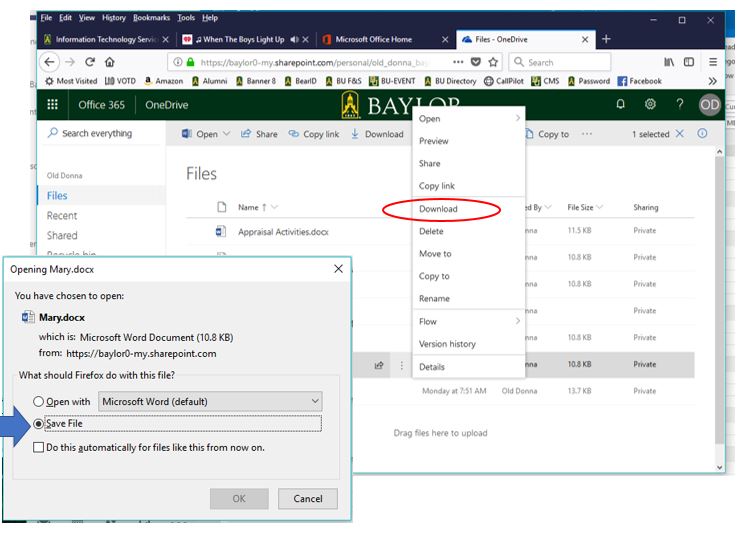
Task: Go to the Firefox home icon
Action: [x=110, y=62]
